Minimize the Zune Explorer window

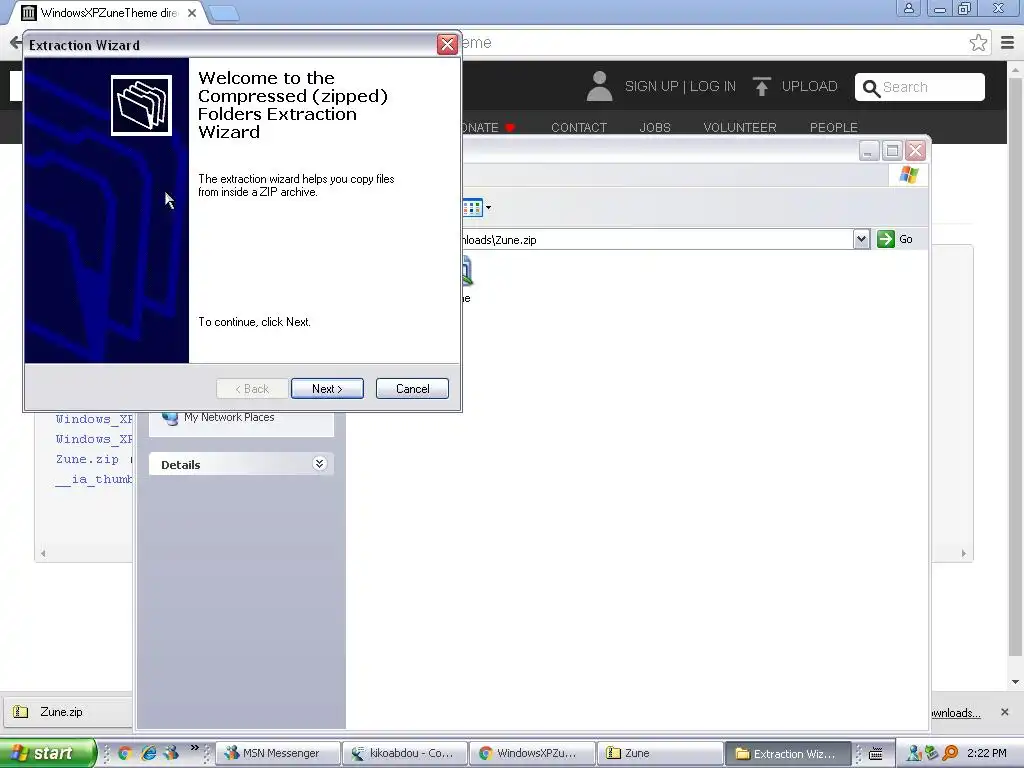click(x=868, y=151)
